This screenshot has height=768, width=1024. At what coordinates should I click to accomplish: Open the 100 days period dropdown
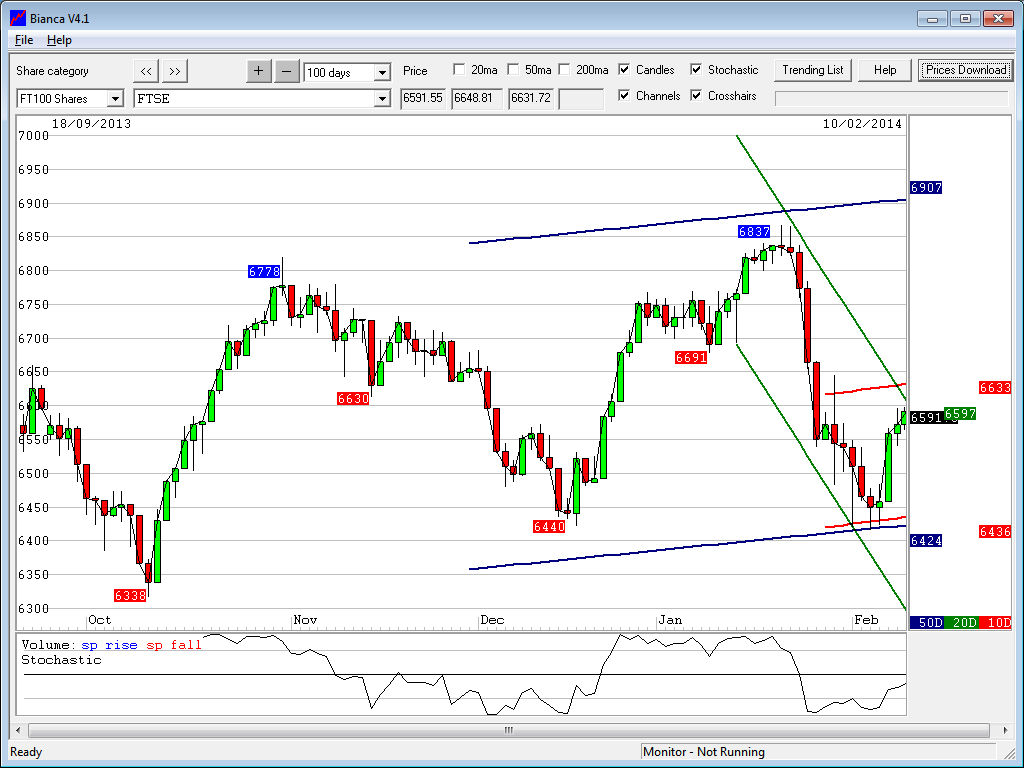click(x=382, y=72)
